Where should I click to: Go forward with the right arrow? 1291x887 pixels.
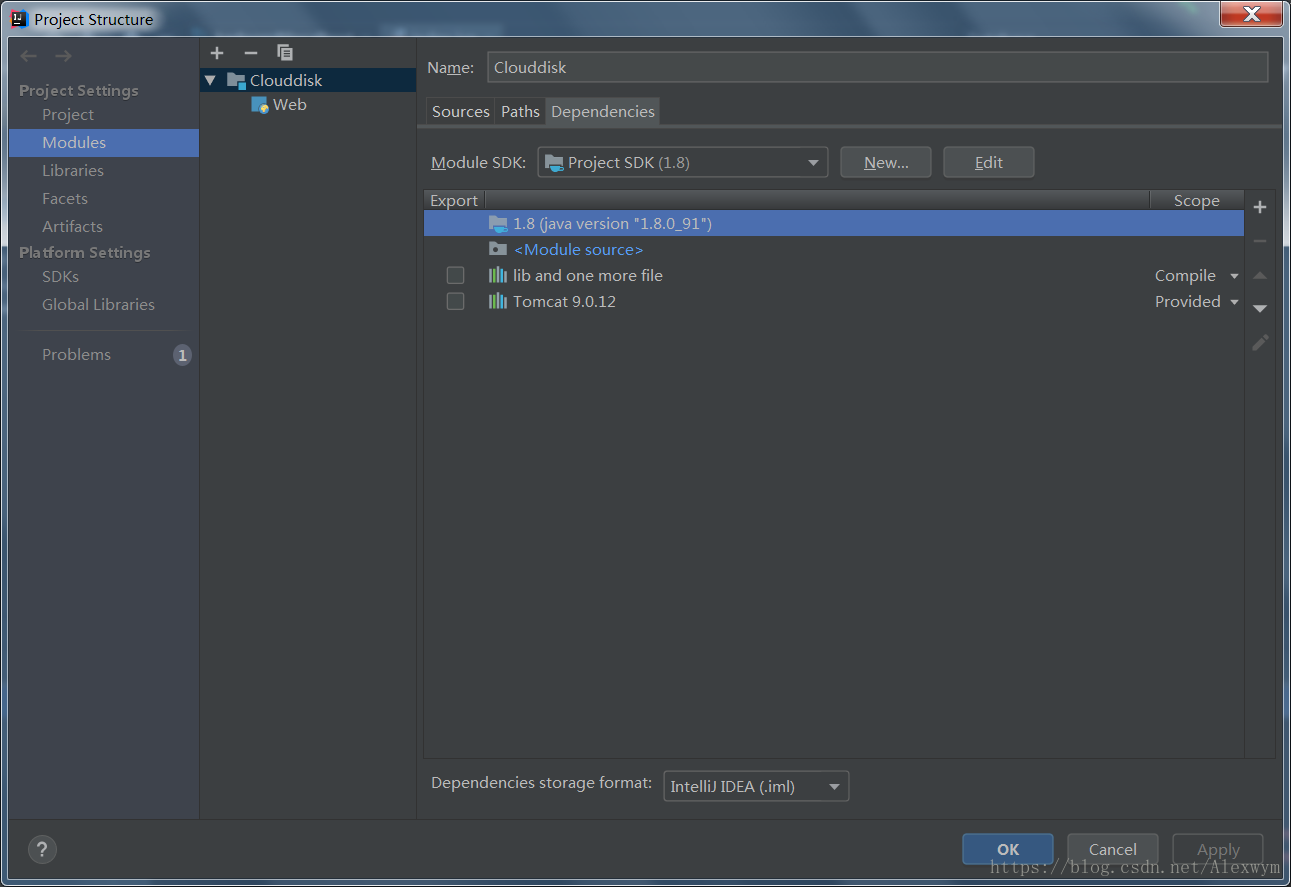coord(63,56)
